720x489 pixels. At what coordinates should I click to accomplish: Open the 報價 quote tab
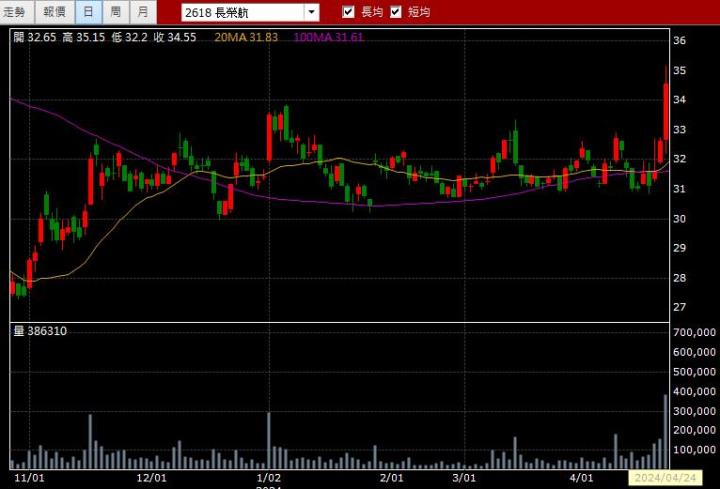click(54, 12)
